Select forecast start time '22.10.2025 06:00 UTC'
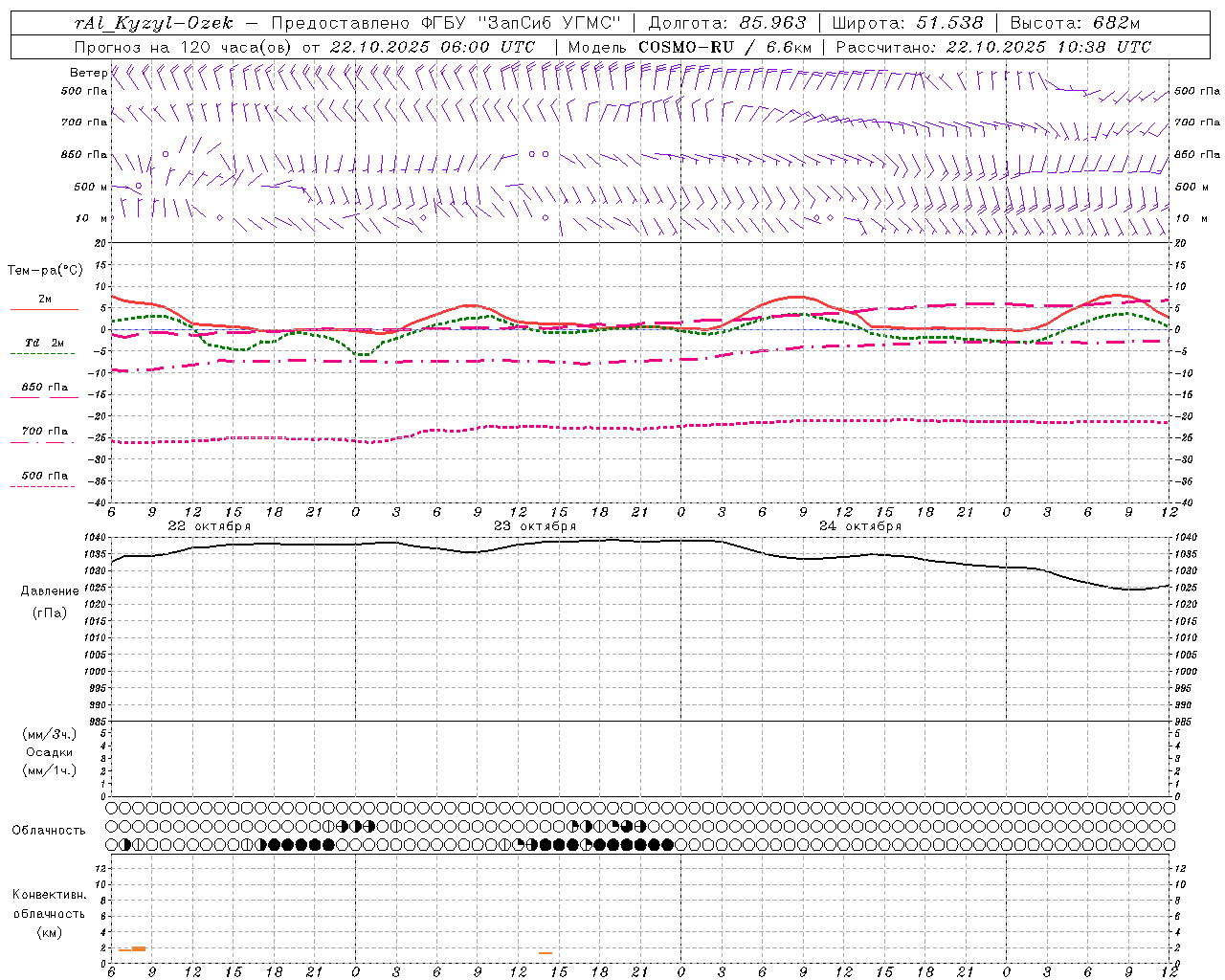Screen dimensions: 1225x980 point(433,47)
